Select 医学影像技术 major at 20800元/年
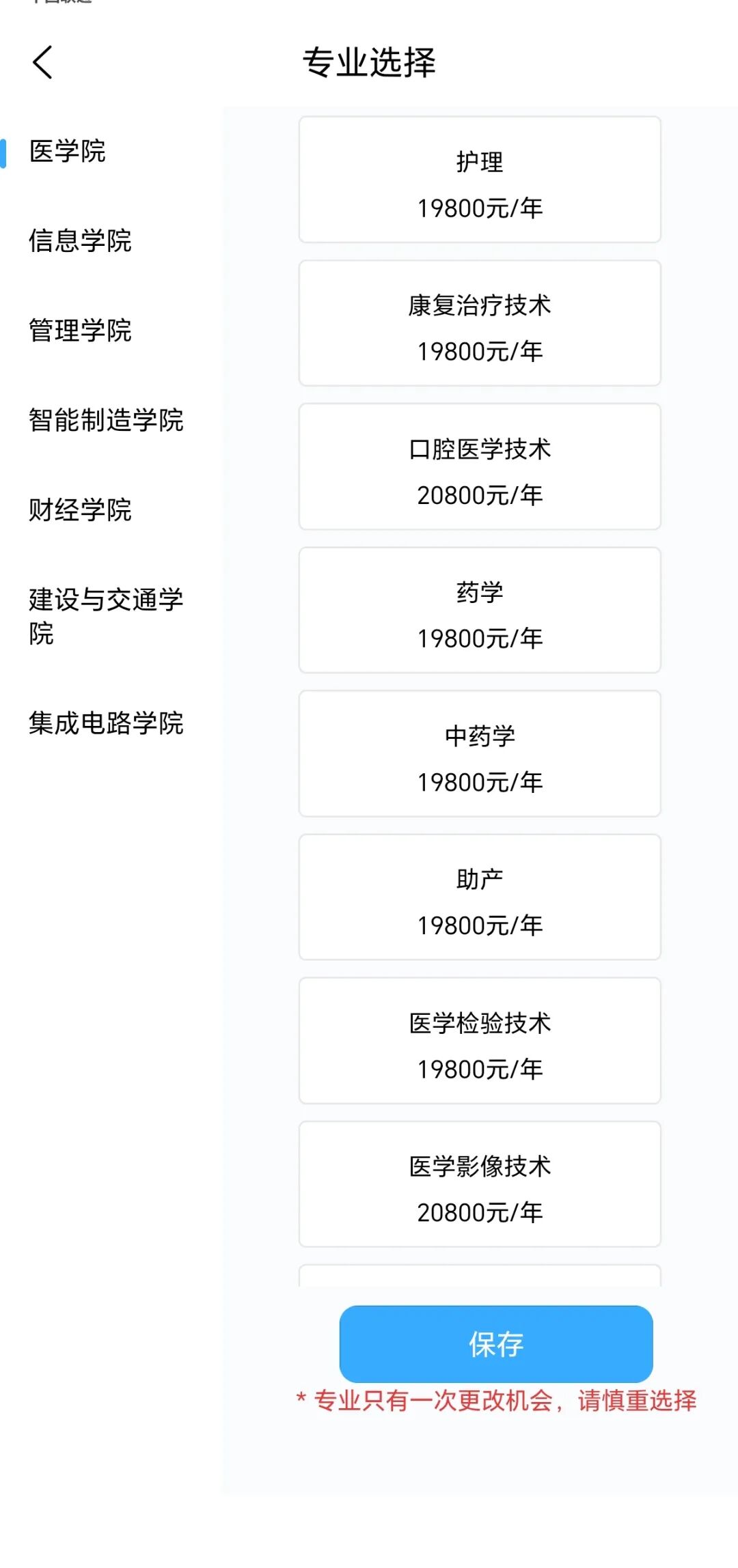Image resolution: width=738 pixels, height=1568 pixels. 480,1184
